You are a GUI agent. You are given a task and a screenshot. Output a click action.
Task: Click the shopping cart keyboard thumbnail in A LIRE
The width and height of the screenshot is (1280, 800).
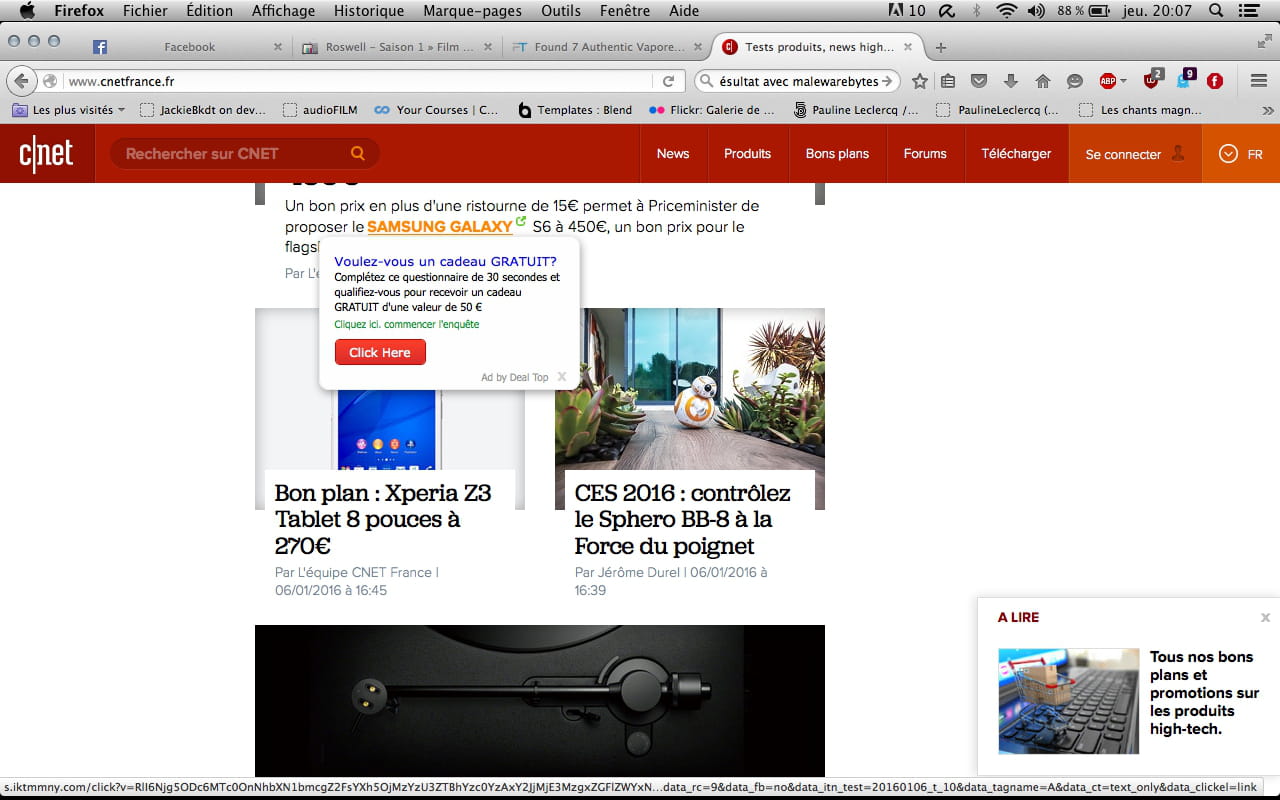point(1068,701)
